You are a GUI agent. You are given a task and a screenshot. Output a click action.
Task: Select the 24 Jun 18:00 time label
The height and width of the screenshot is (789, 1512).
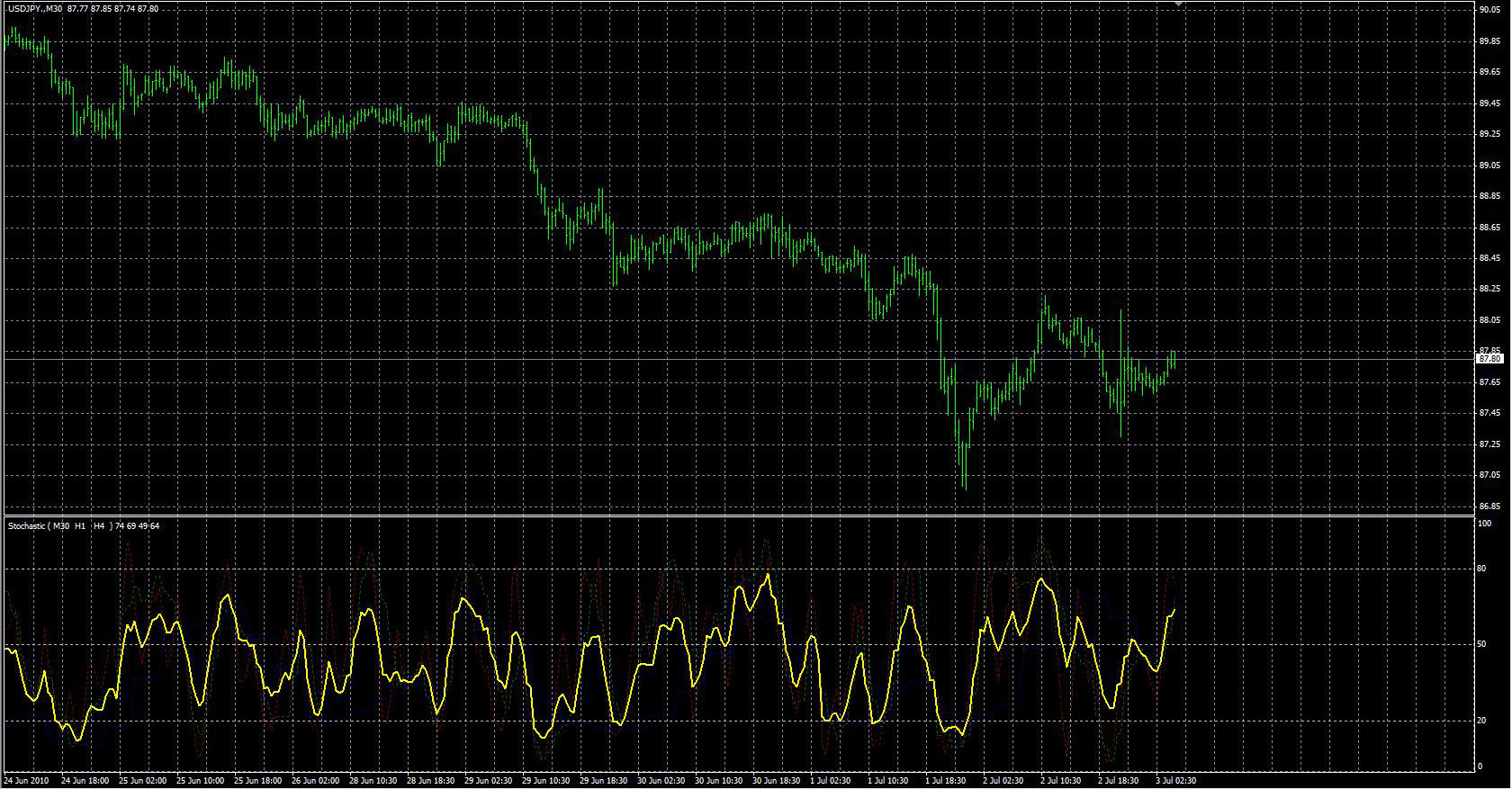[x=85, y=781]
